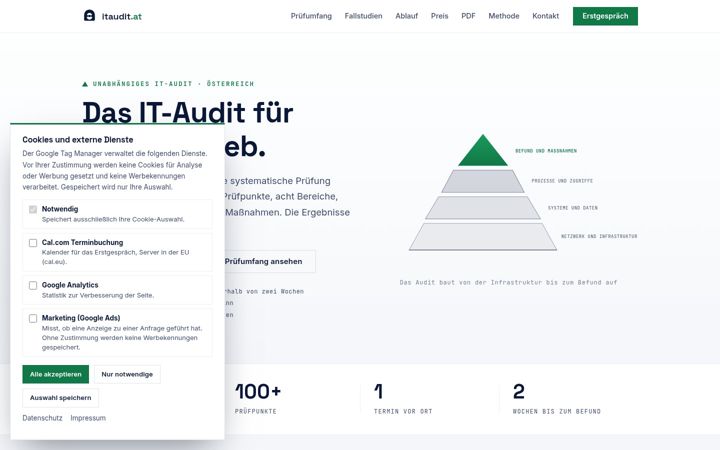Save selection with Auswahl speichern
720x450 pixels.
(61, 398)
